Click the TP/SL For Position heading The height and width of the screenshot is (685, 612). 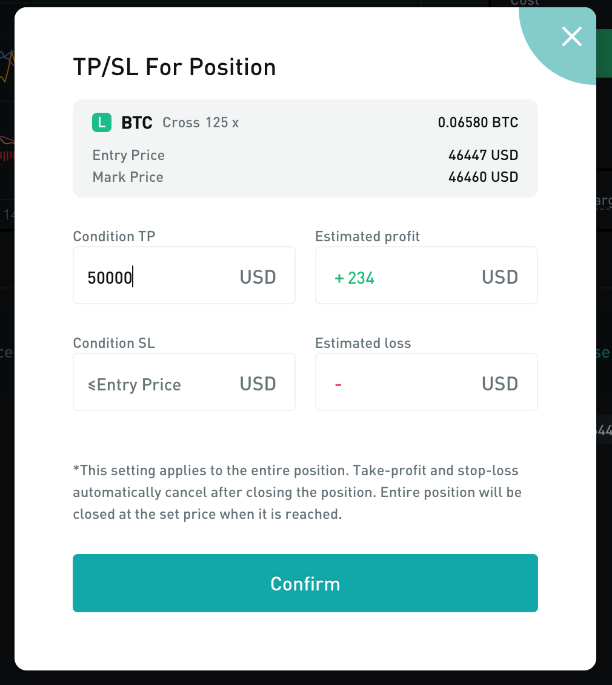click(175, 67)
